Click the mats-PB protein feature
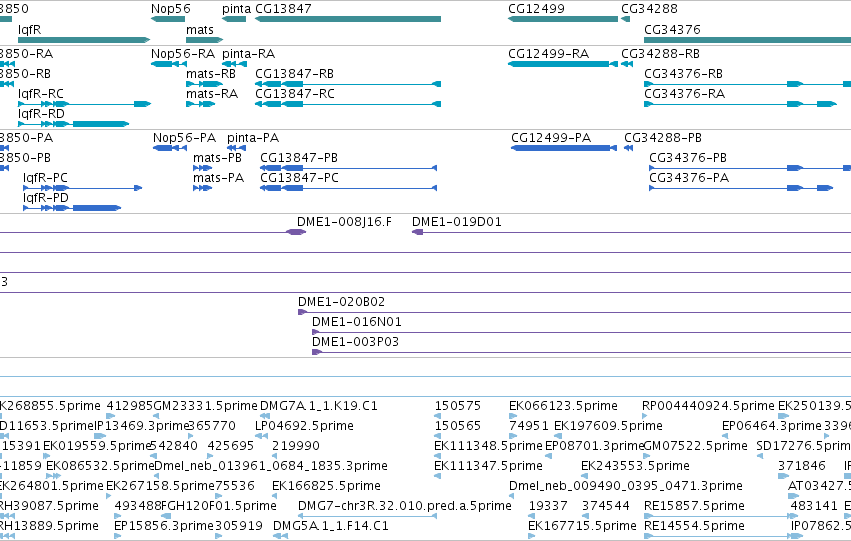 (202, 168)
